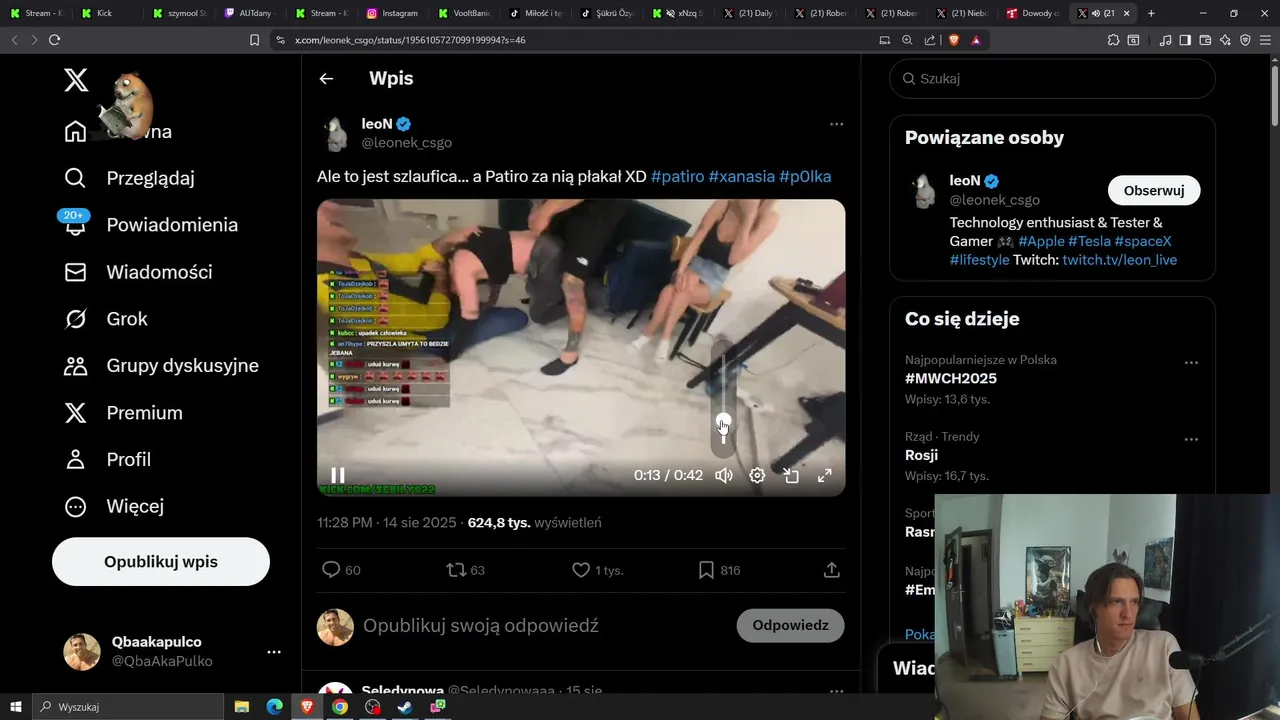This screenshot has width=1280, height=720.
Task: Switch to the AUTdany tab
Action: [x=249, y=13]
